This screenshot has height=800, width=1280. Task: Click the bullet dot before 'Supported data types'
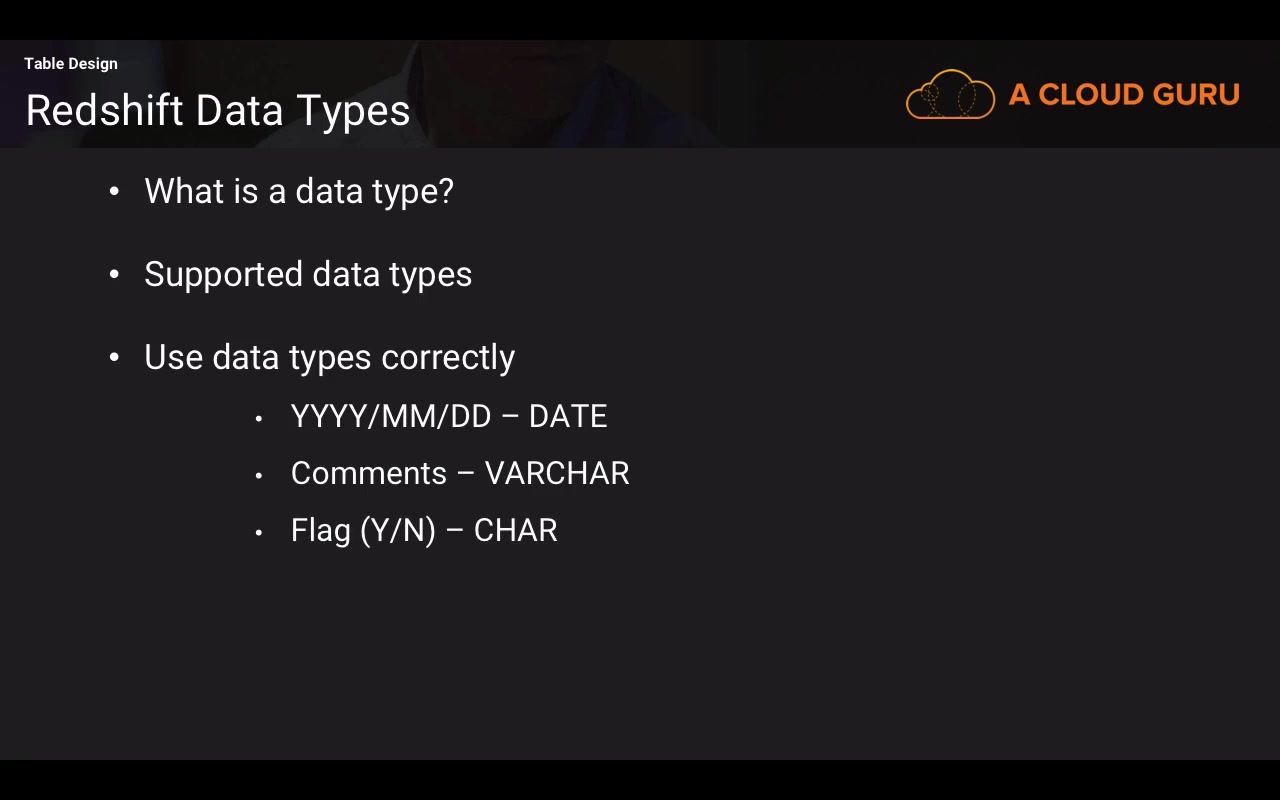pos(114,274)
